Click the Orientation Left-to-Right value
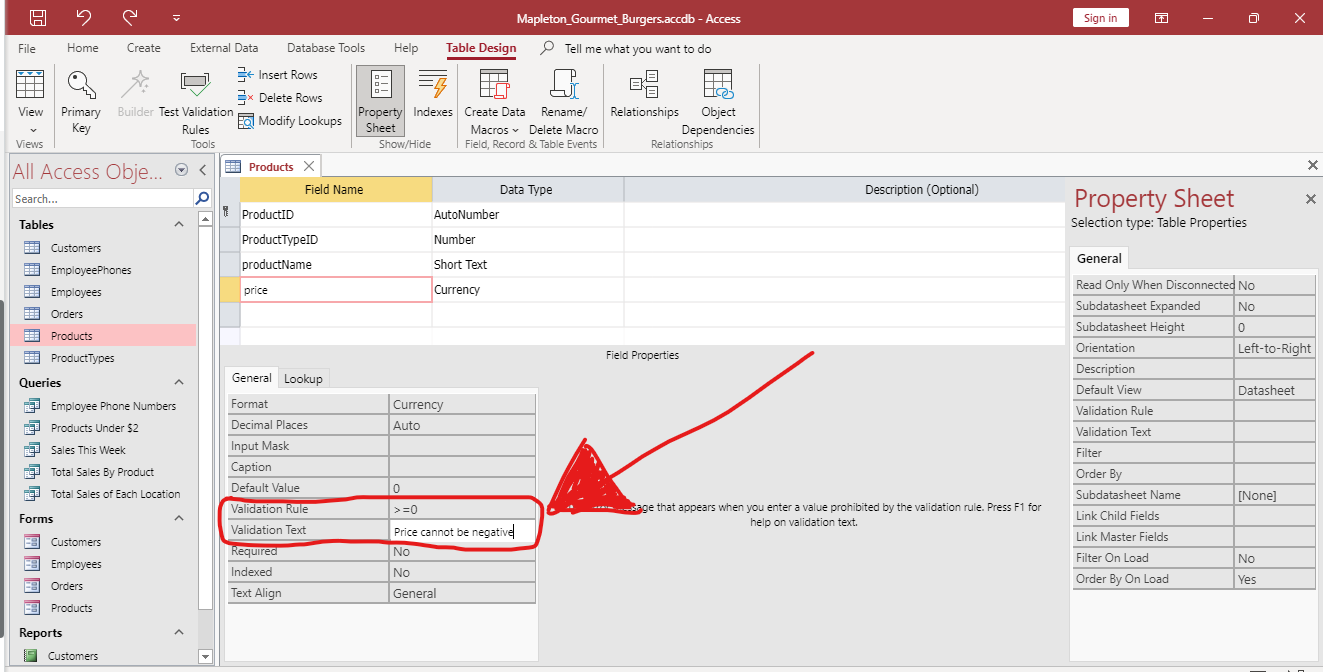The width and height of the screenshot is (1323, 672). 1275,348
